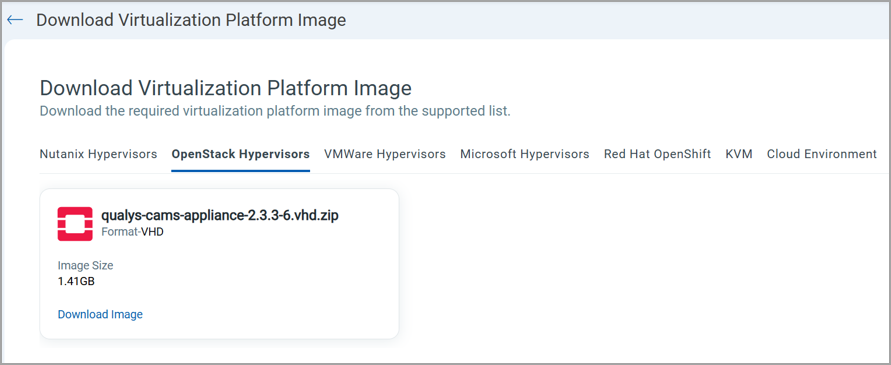Select the OpenStack Hypervisors tab
The image size is (891, 365).
click(x=241, y=154)
